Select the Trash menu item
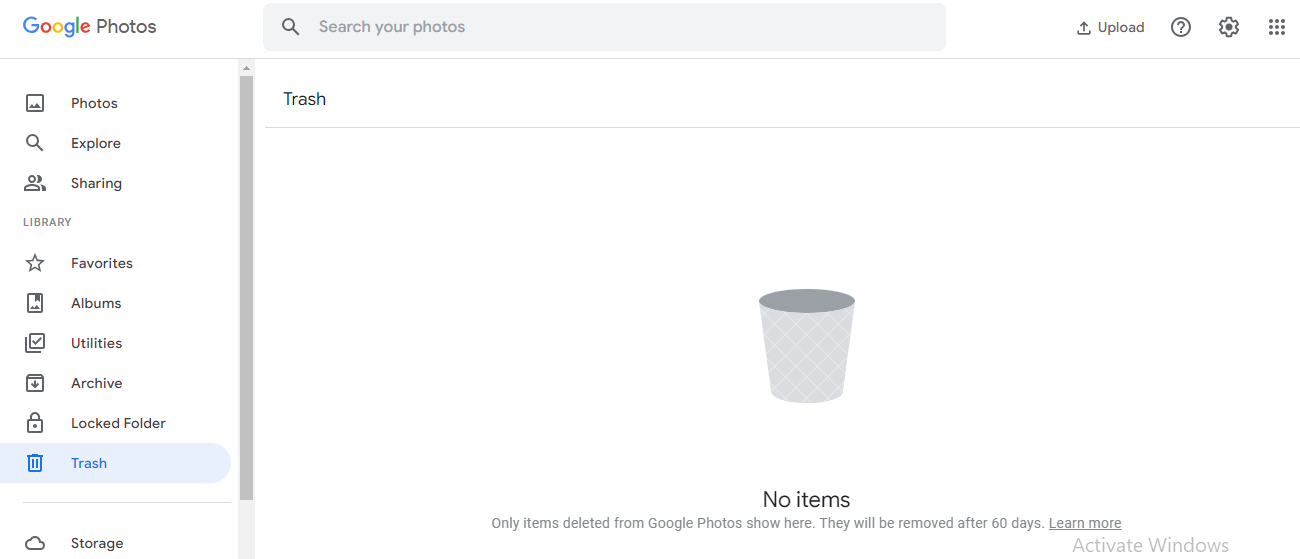1300x559 pixels. [89, 463]
